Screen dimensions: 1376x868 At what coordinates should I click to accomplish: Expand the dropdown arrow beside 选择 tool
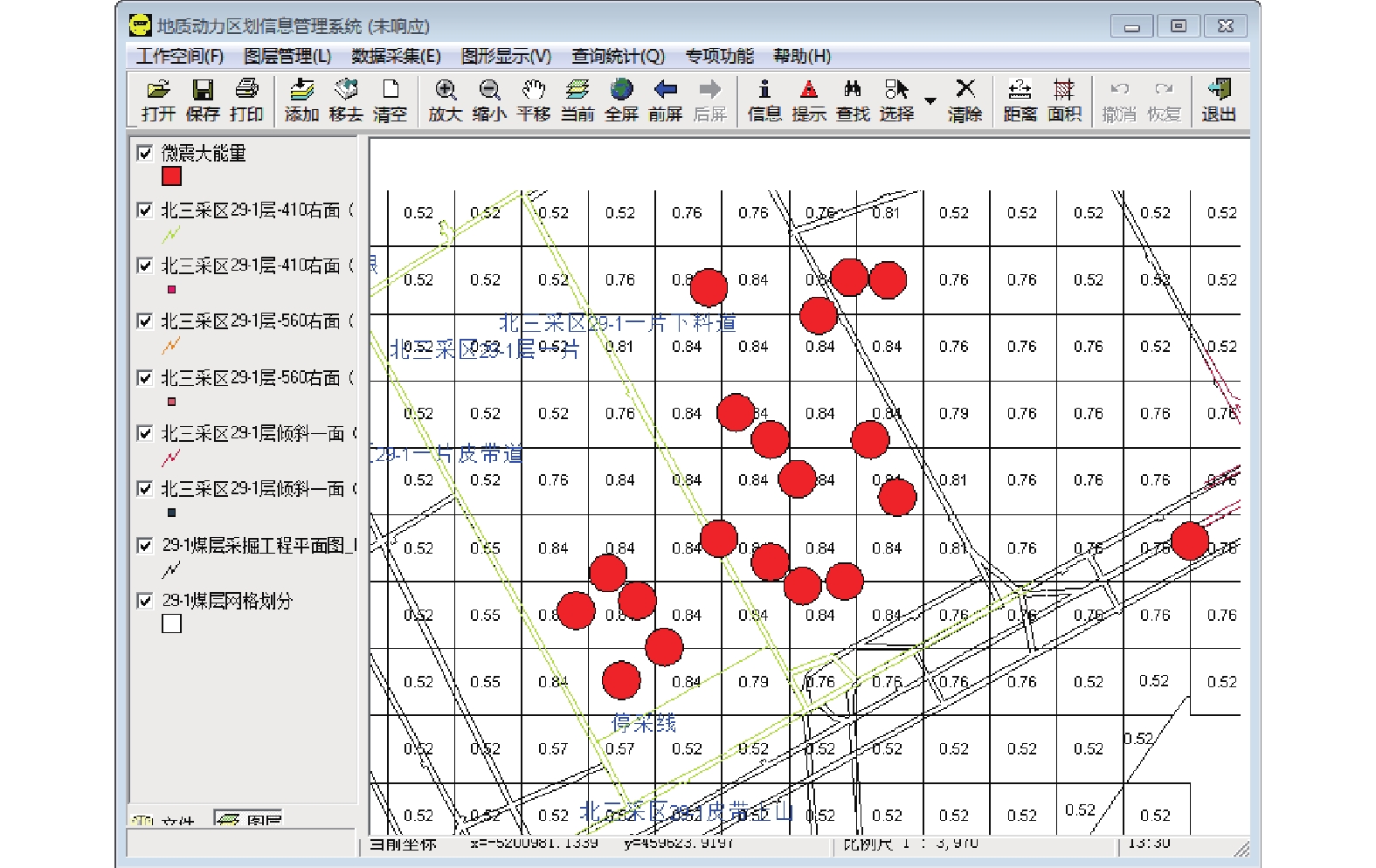click(x=930, y=100)
